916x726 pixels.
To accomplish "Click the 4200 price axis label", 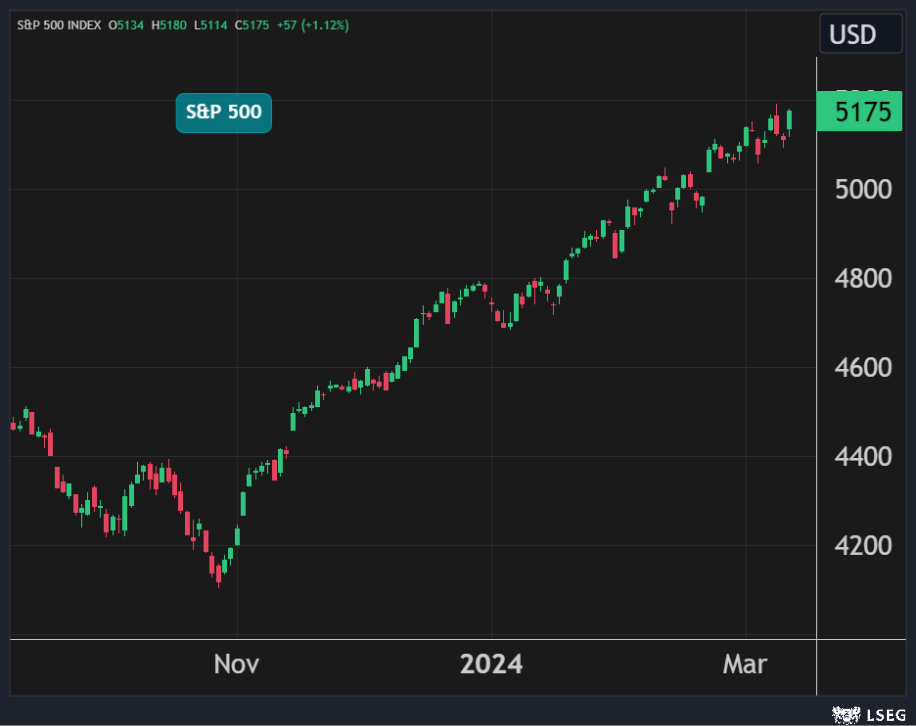I will click(862, 546).
